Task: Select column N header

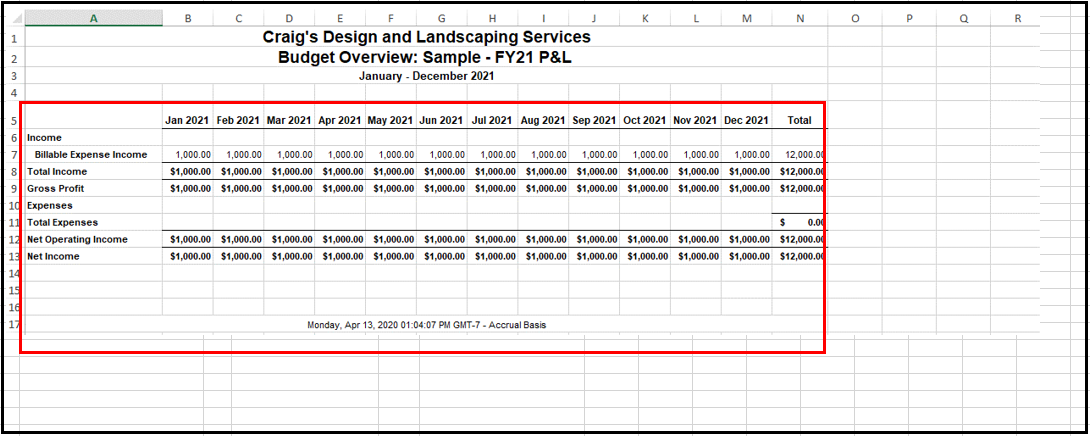Action: [800, 19]
